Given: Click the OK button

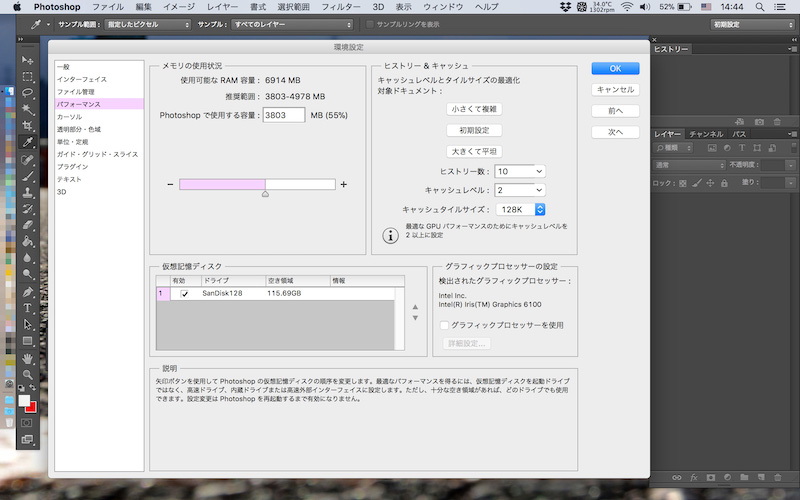Looking at the screenshot, I should pos(615,68).
